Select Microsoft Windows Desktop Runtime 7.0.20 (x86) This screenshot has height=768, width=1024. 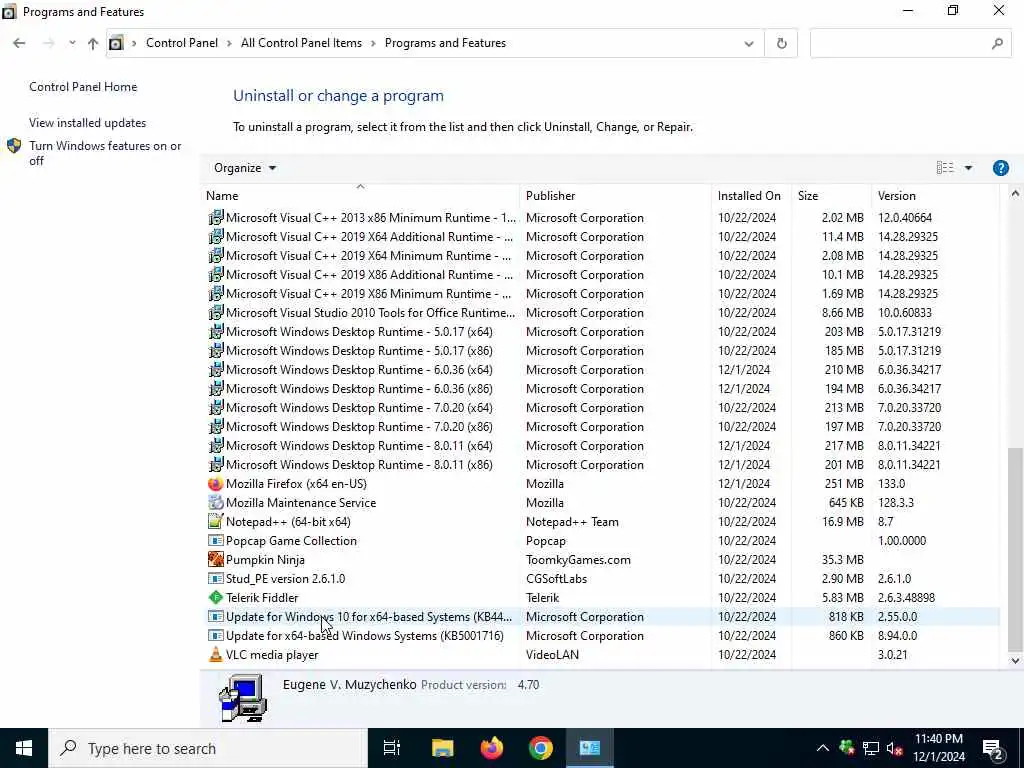click(x=600, y=427)
